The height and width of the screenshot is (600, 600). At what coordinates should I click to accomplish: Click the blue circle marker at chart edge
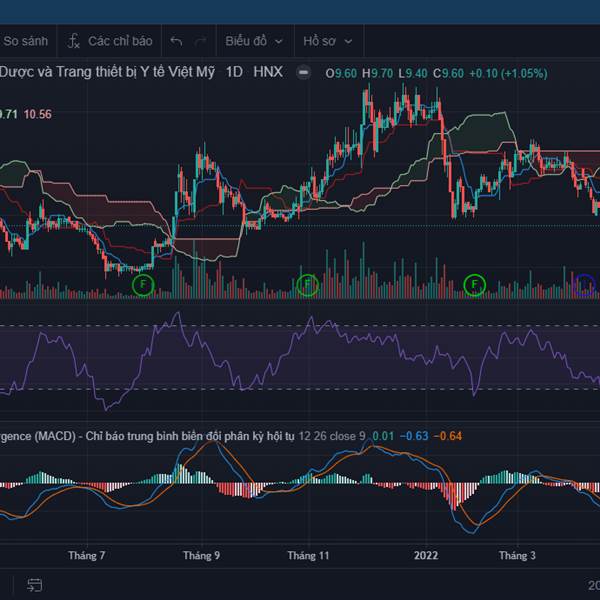(x=586, y=286)
